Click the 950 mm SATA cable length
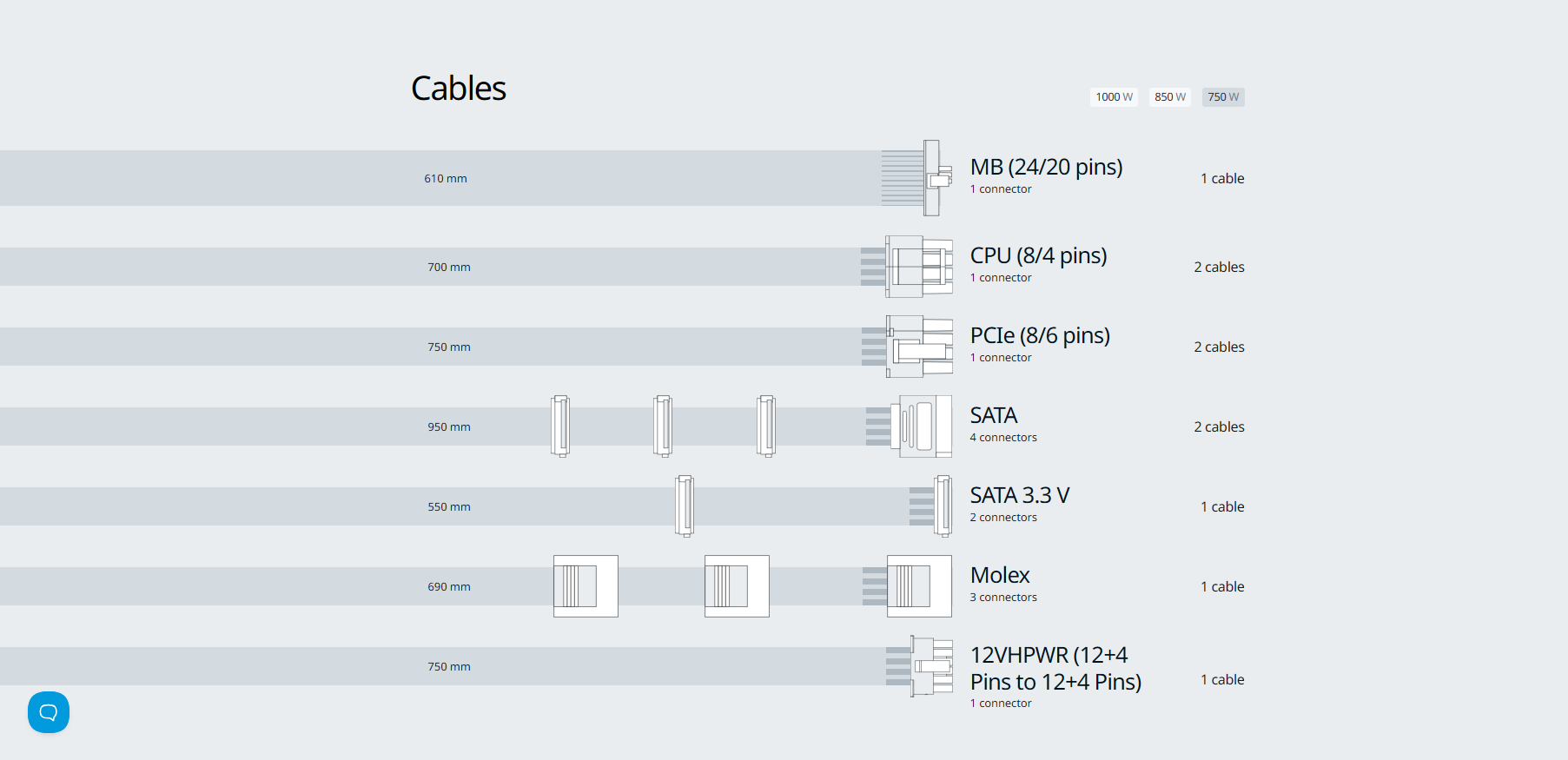The width and height of the screenshot is (1568, 760). pyautogui.click(x=448, y=426)
